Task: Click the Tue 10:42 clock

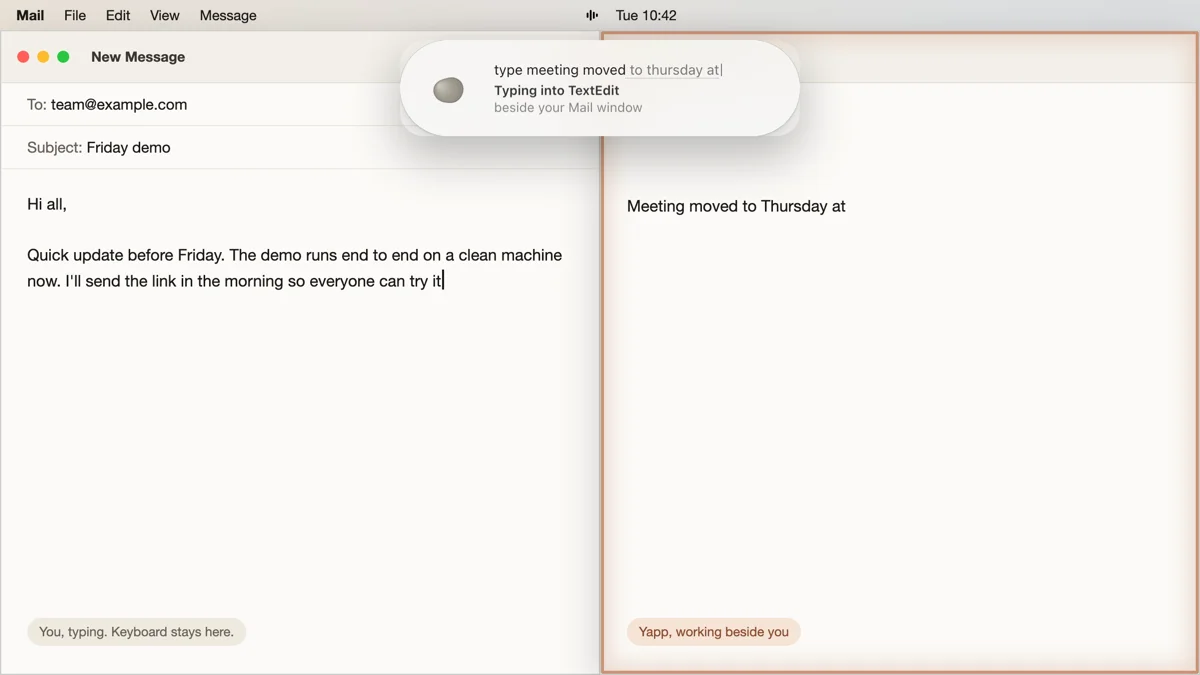Action: tap(646, 15)
